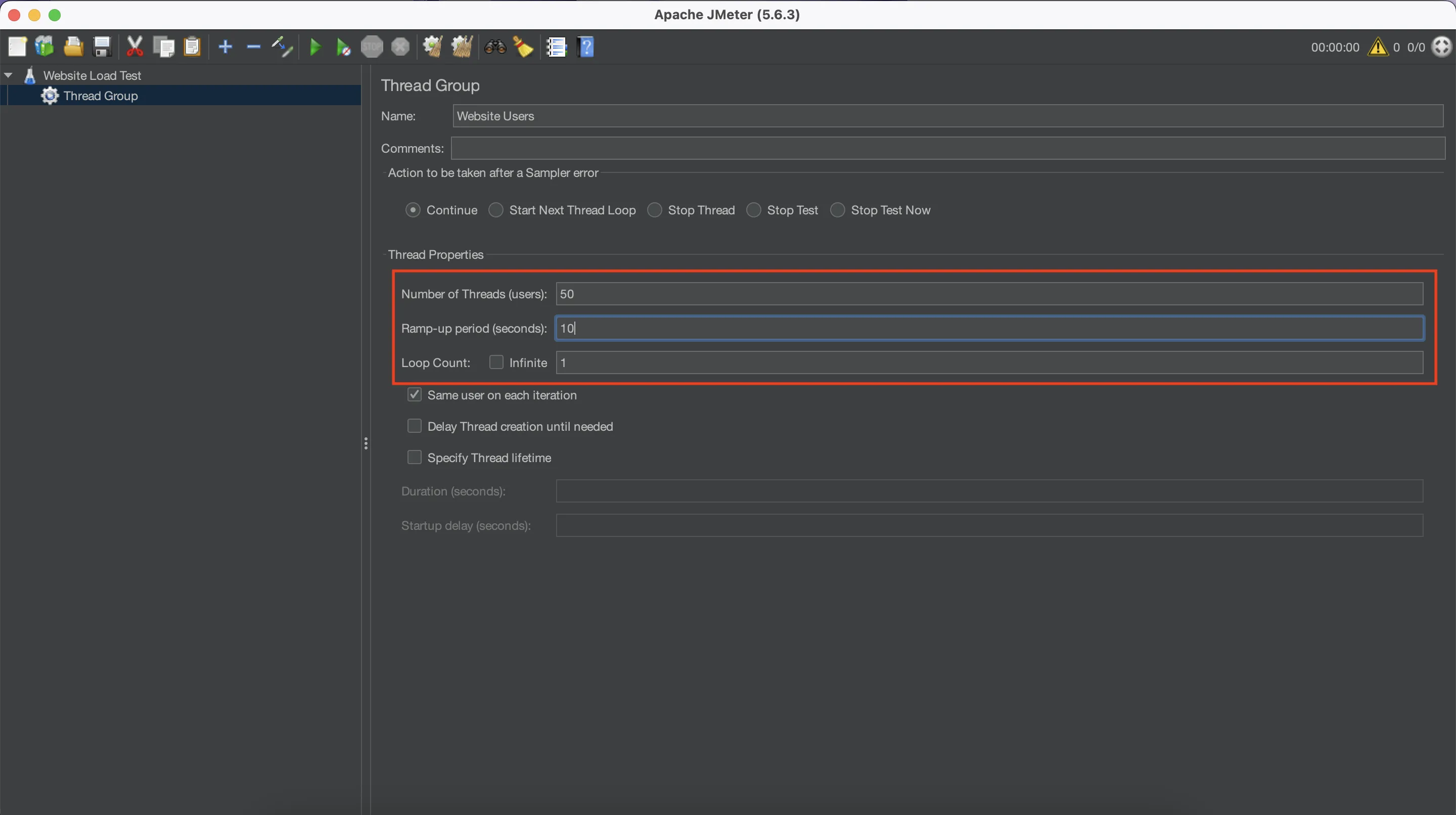Viewport: 1456px width, 815px height.
Task: Click the Start test green play icon
Action: pos(315,47)
